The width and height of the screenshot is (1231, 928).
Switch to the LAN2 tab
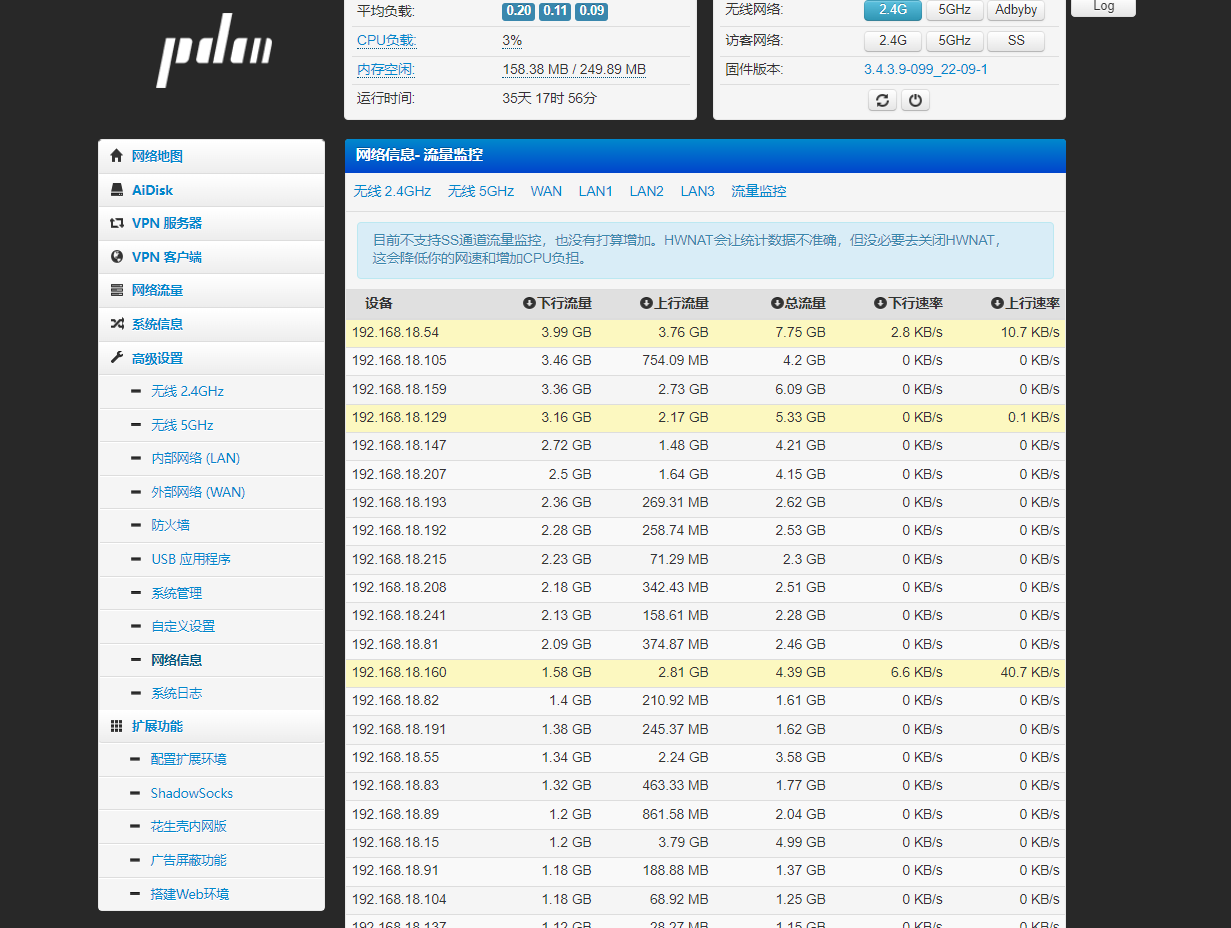(x=646, y=191)
